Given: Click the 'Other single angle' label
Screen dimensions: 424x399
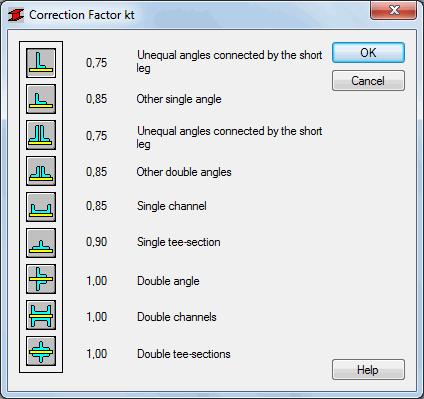Looking at the screenshot, I should (179, 99).
